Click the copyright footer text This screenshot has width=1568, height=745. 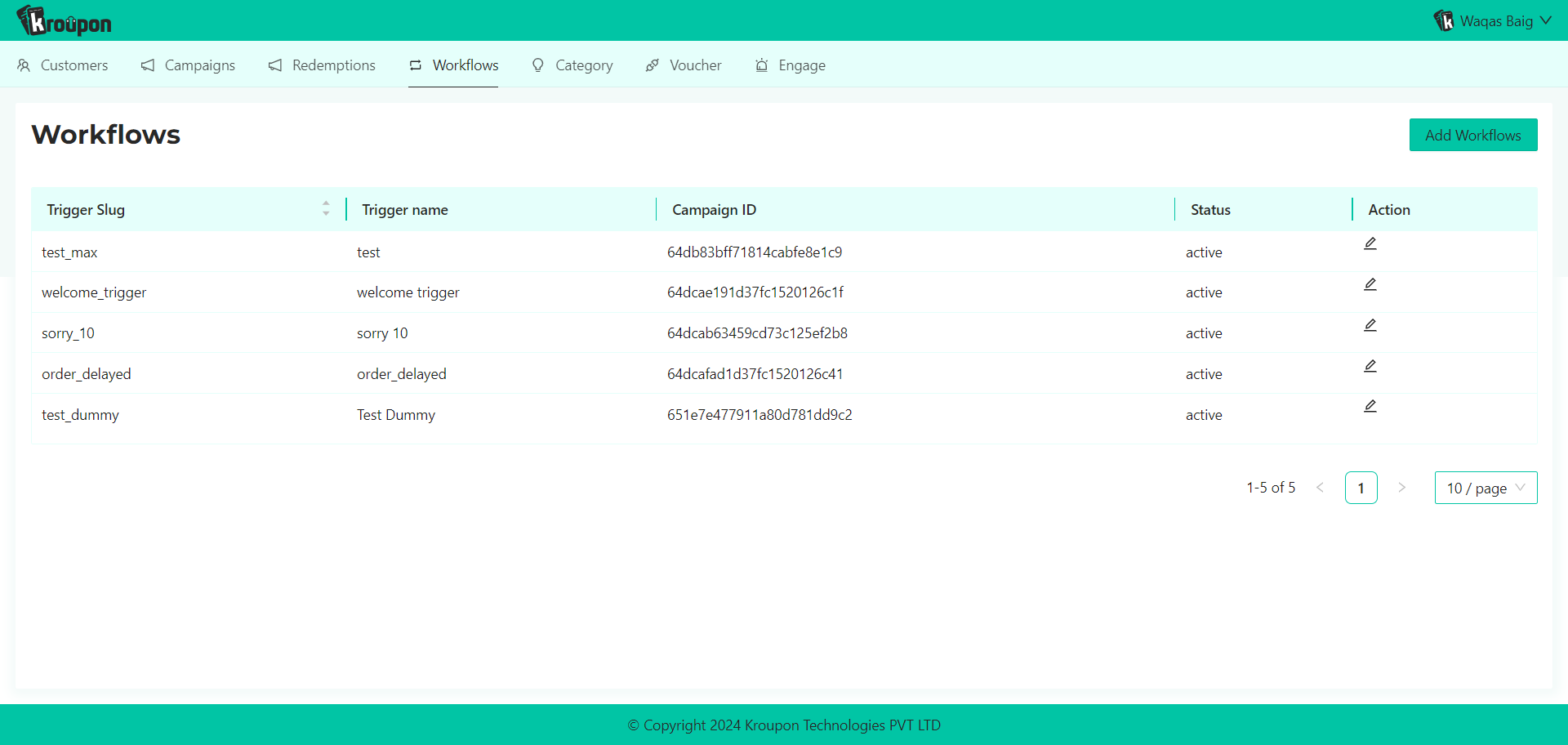tap(784, 725)
